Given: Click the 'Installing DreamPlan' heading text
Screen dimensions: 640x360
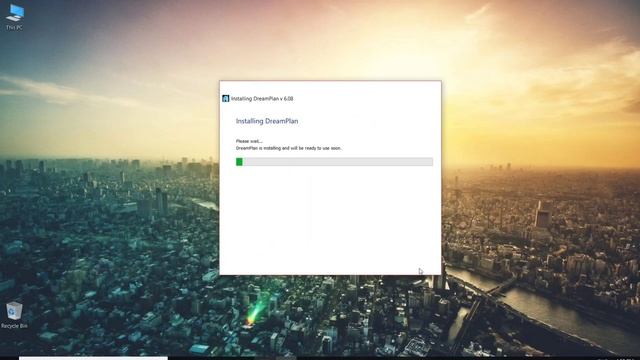Looking at the screenshot, I should pyautogui.click(x=267, y=121).
